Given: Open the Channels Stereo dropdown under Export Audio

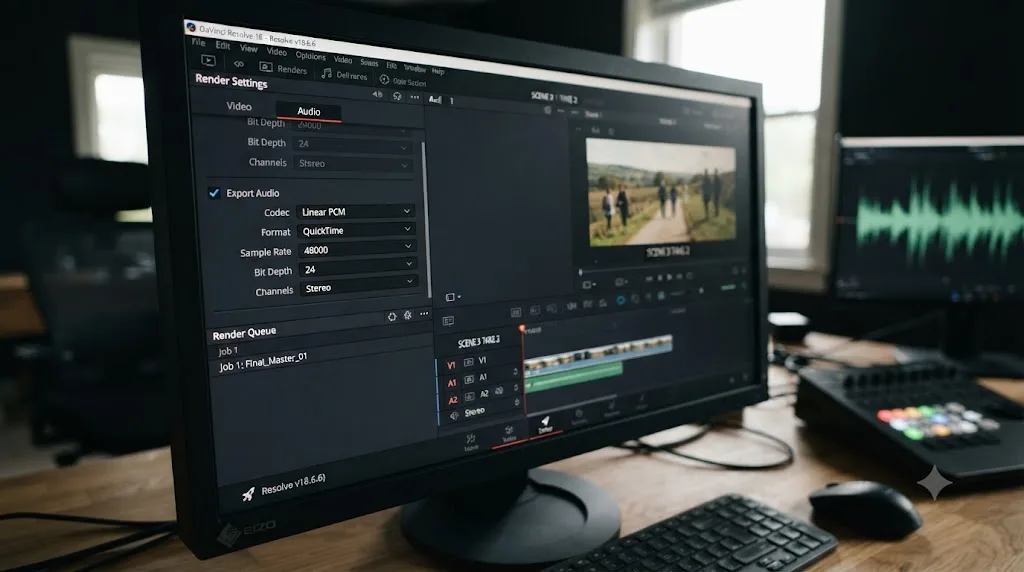Looking at the screenshot, I should 359,287.
